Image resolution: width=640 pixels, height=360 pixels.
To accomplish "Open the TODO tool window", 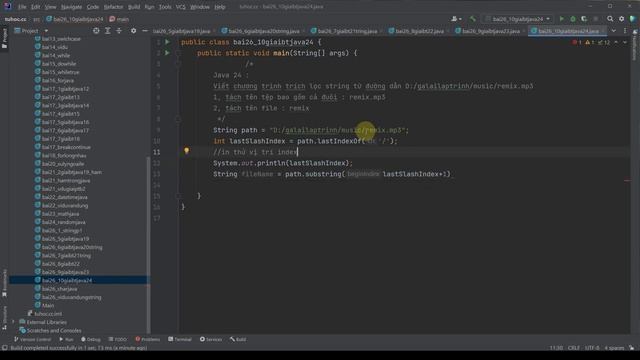I will pos(118,339).
